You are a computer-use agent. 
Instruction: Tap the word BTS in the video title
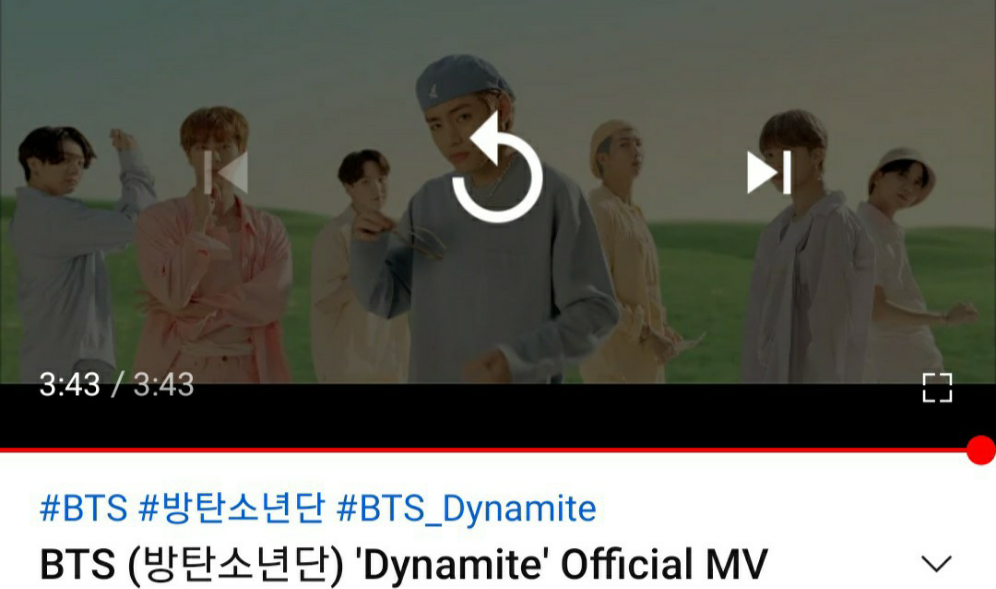pyautogui.click(x=77, y=564)
